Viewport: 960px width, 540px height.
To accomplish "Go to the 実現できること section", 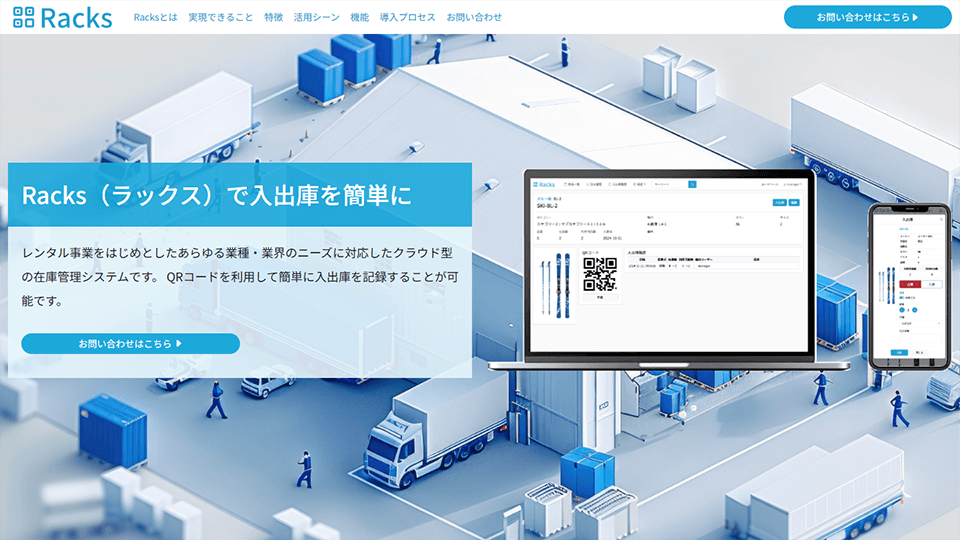I will click(x=221, y=18).
